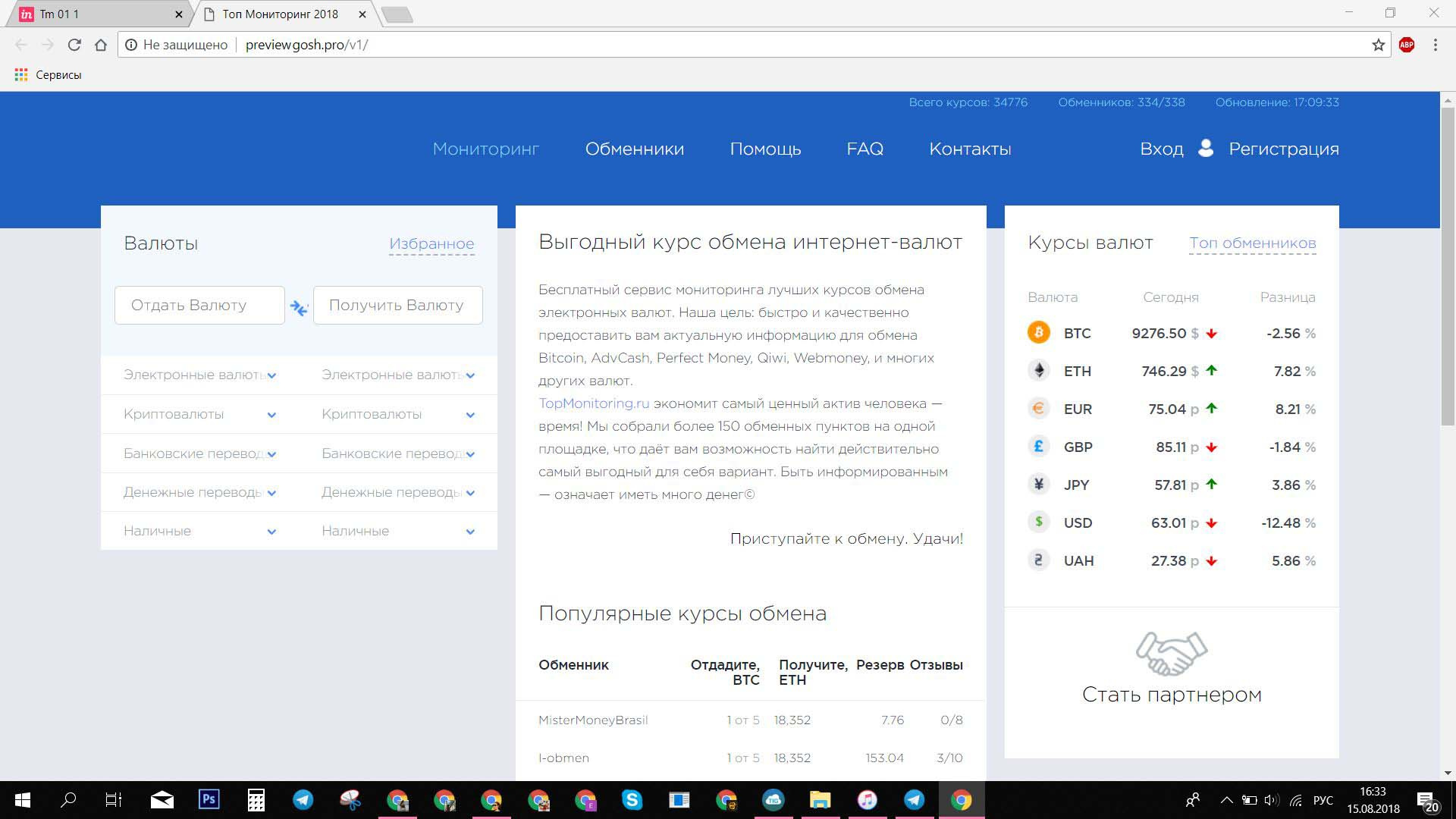The image size is (1456, 819).
Task: Go to the browser home page icon
Action: (101, 45)
